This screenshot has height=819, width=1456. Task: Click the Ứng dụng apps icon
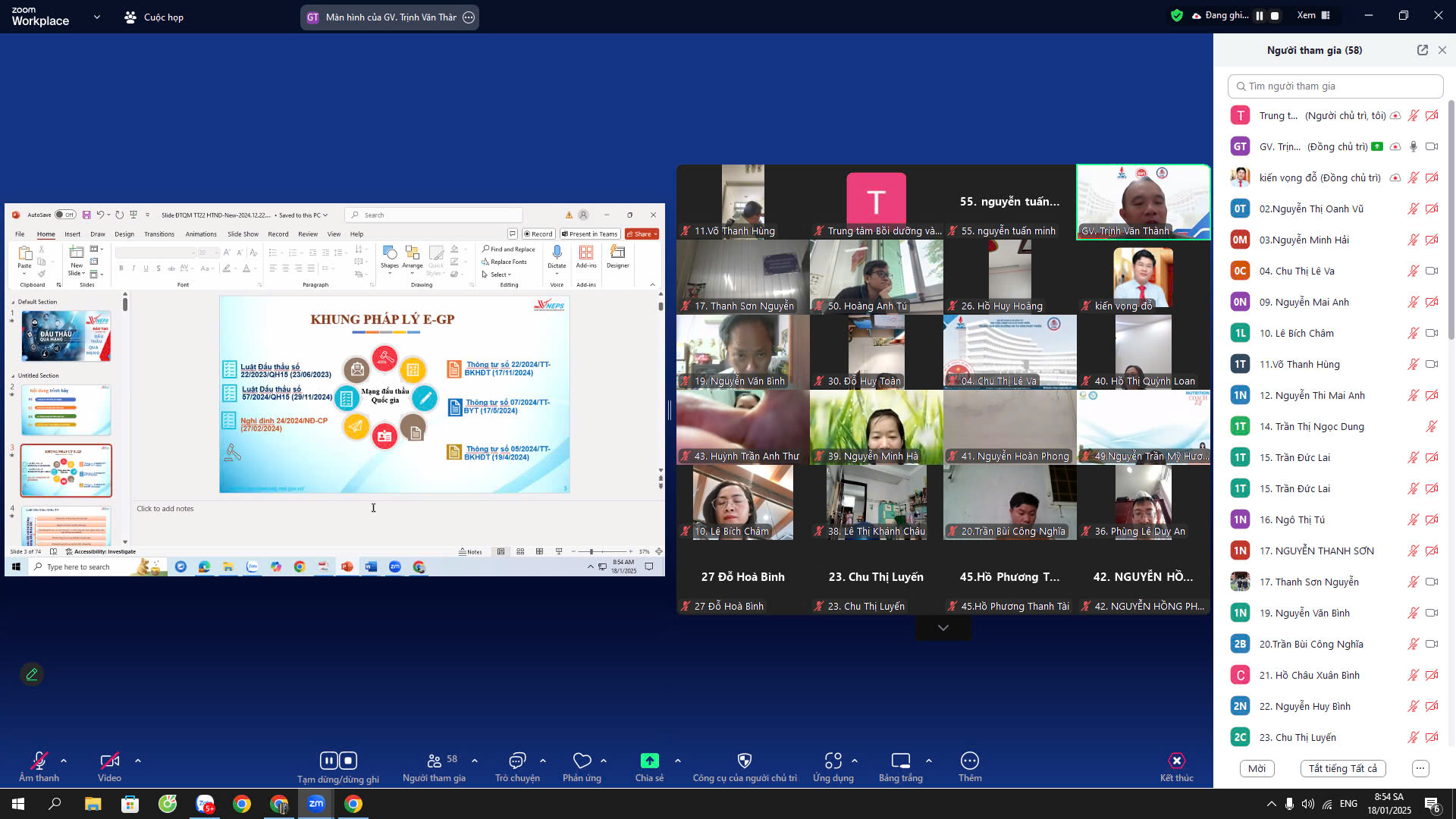[x=833, y=761]
